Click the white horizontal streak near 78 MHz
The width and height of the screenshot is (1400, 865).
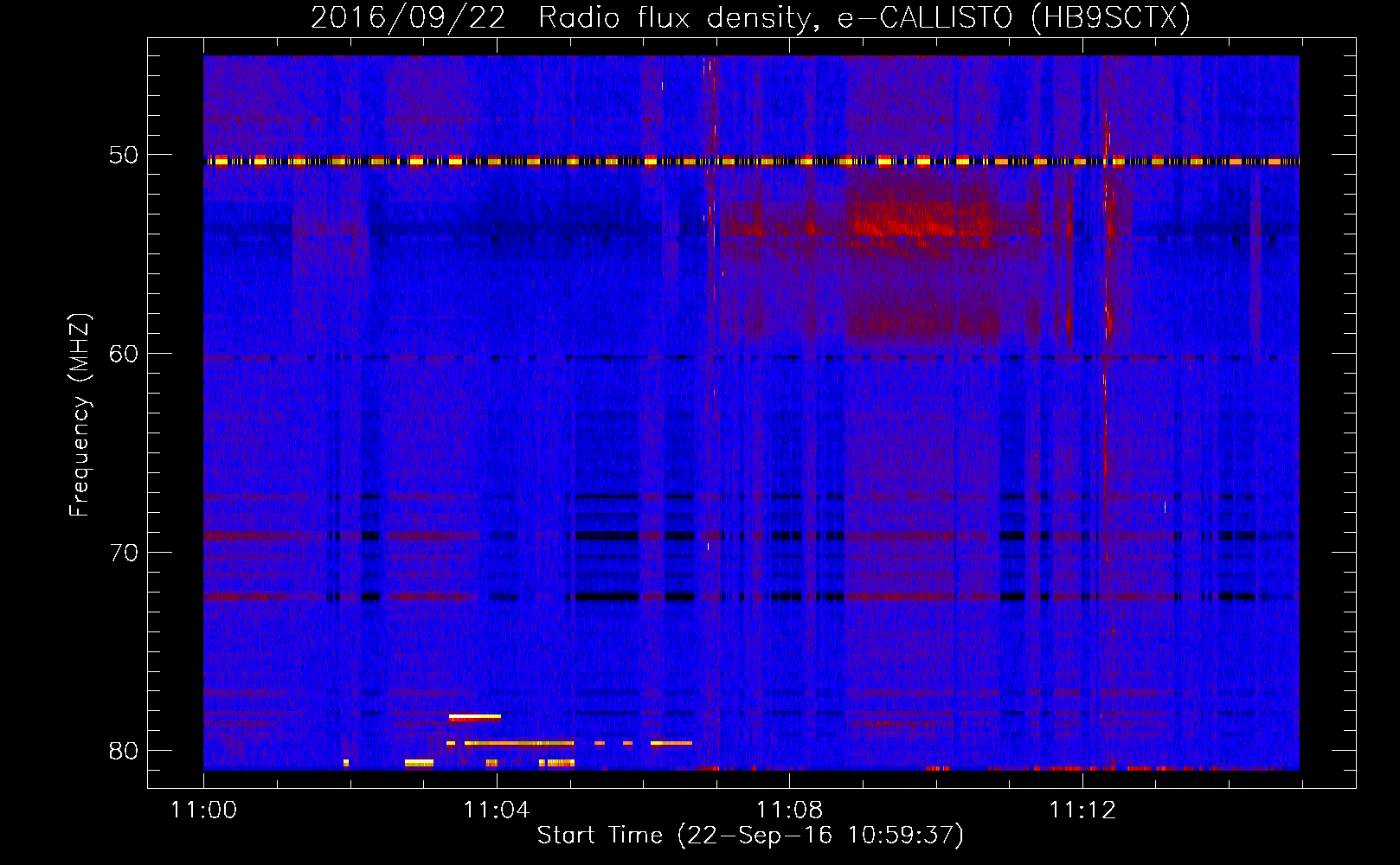475,716
